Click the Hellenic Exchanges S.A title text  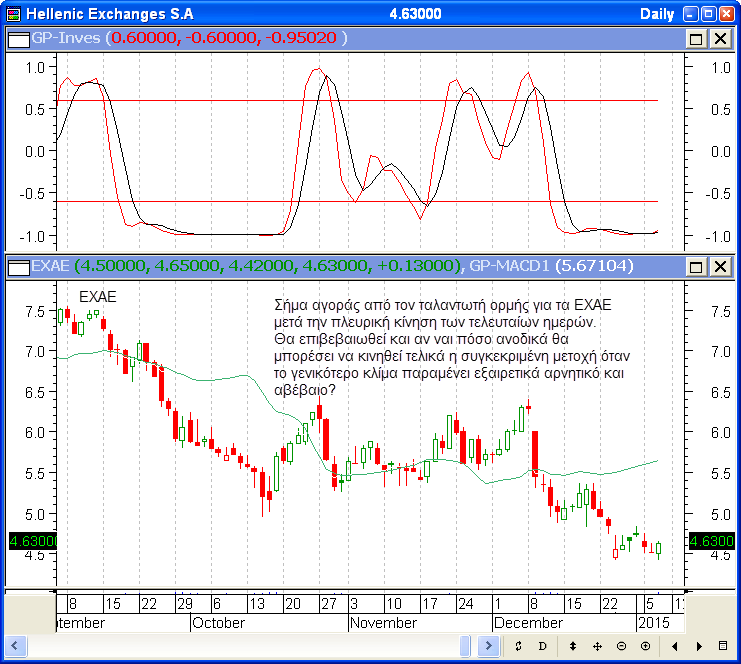110,14
